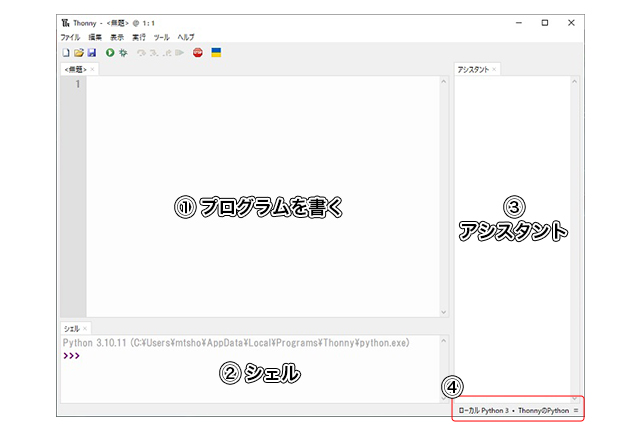Viewport: 640px width, 430px height.
Task: Click the Step over debug icon
Action: pyautogui.click(x=142, y=52)
